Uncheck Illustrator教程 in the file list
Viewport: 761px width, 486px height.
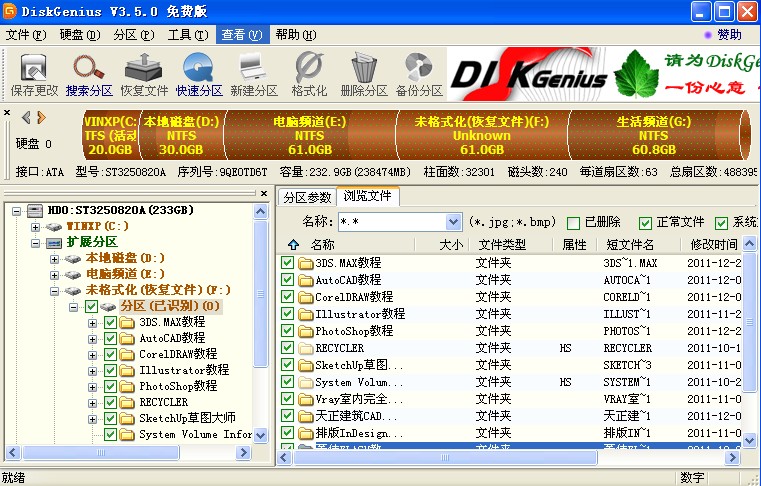click(287, 314)
